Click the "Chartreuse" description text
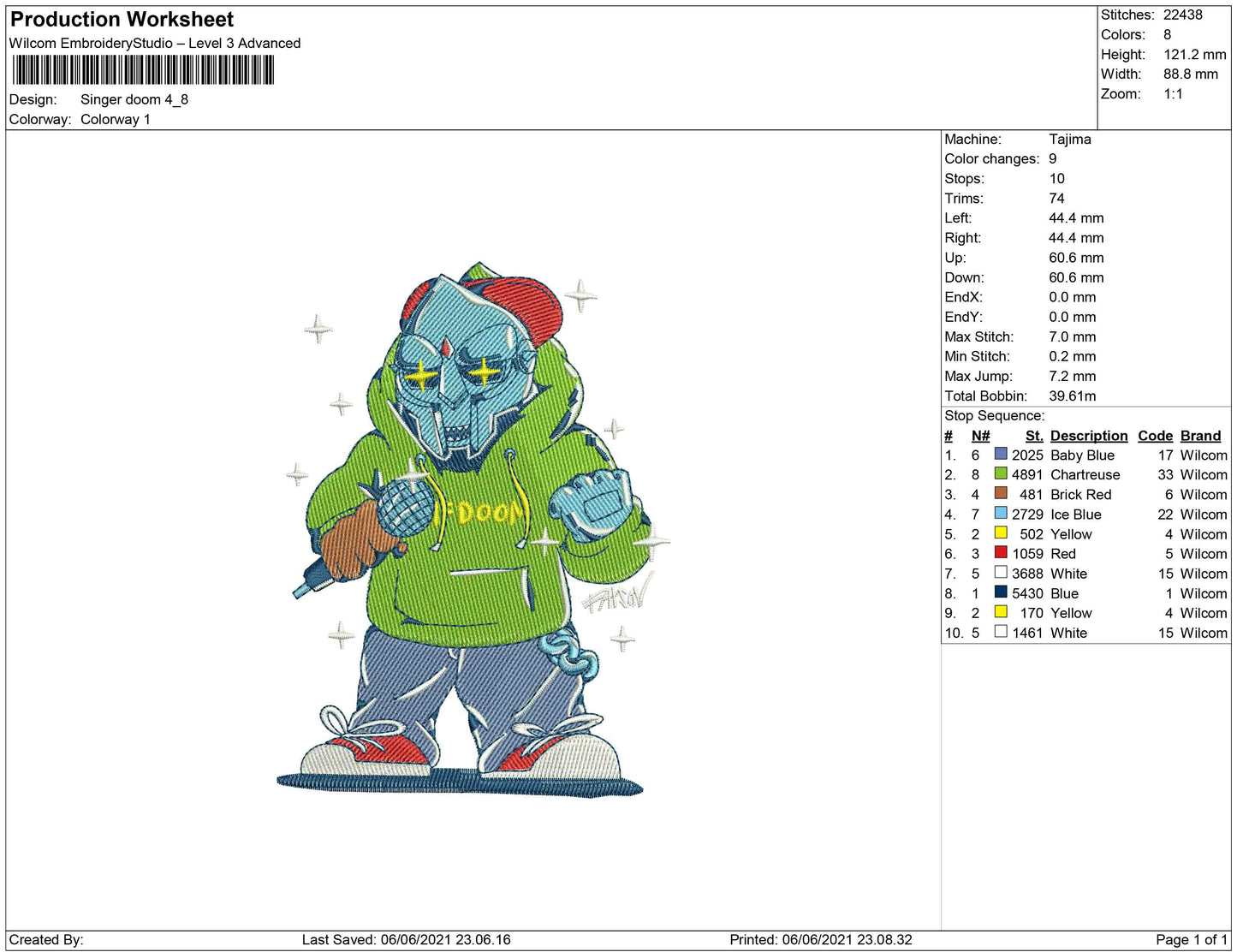The height and width of the screenshot is (952, 1237). click(1085, 474)
